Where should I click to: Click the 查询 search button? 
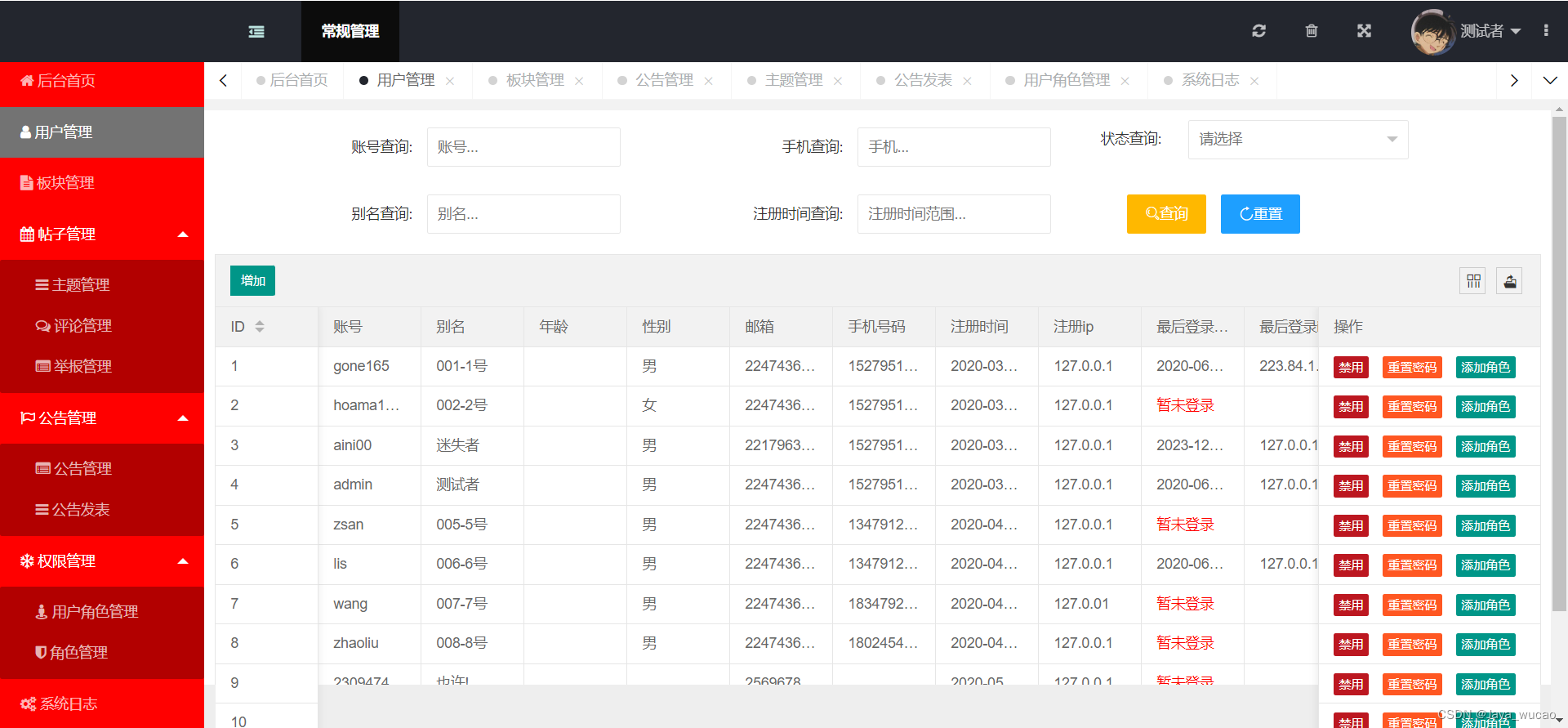(x=1166, y=214)
